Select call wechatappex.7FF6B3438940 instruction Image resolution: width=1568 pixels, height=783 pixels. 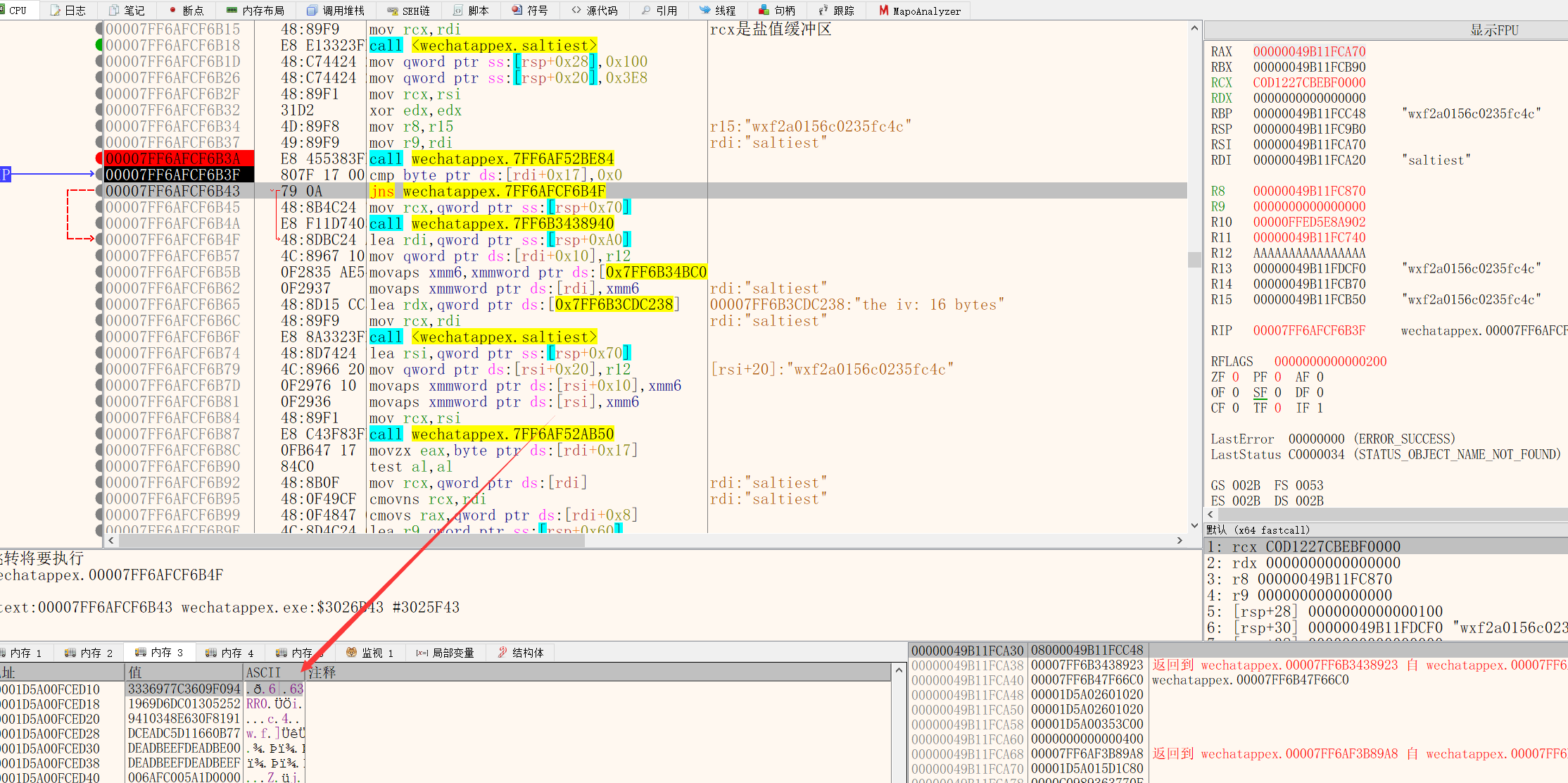click(492, 223)
